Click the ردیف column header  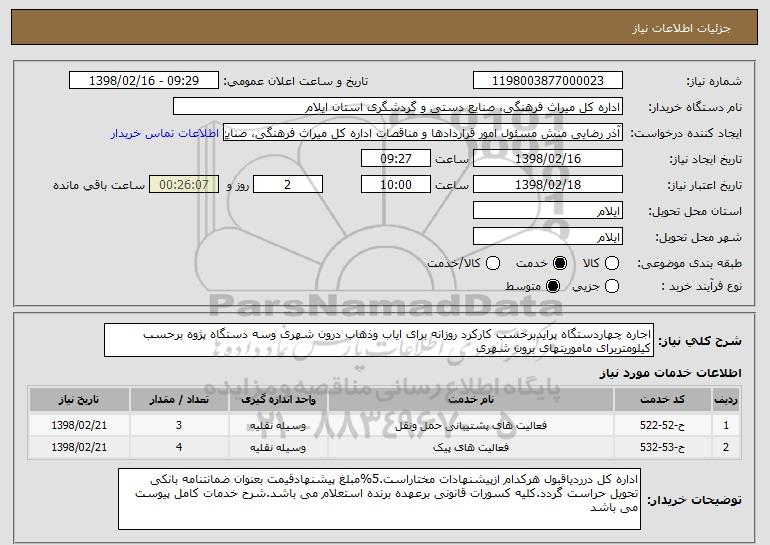point(726,399)
